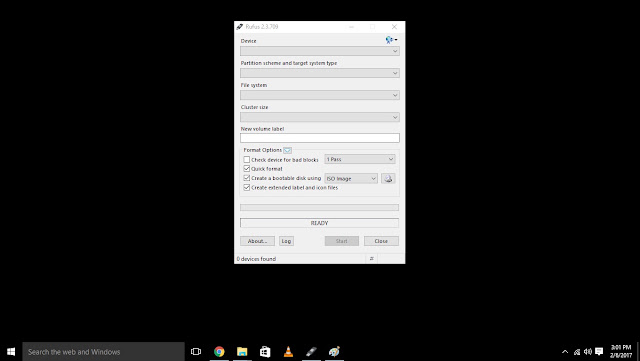Open the Paint taskbar icon
This screenshot has height=361, width=640.
coord(334,352)
